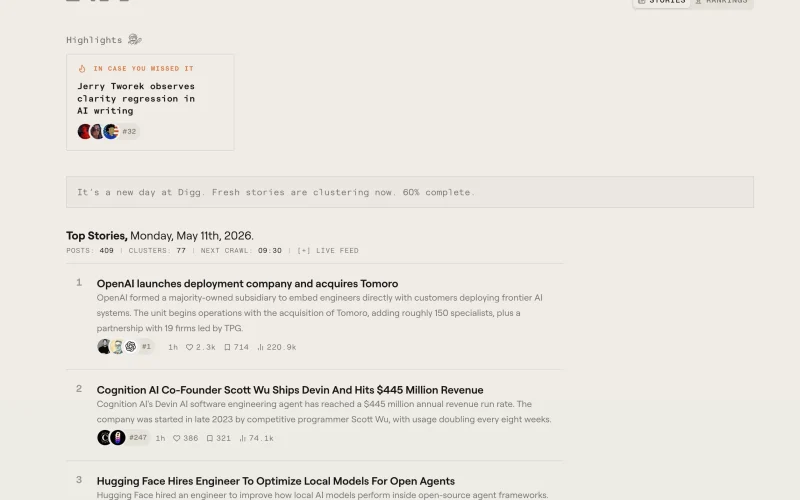Viewport: 800px width, 500px height.
Task: Click the Top Stories date heading
Action: [x=160, y=236]
